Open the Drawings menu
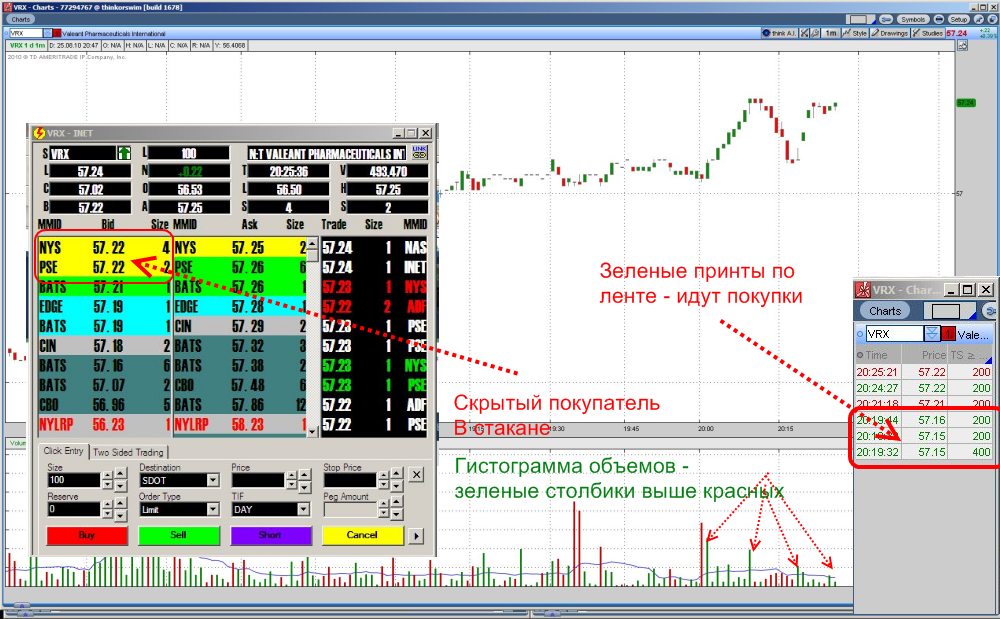1000x619 pixels. tap(890, 33)
